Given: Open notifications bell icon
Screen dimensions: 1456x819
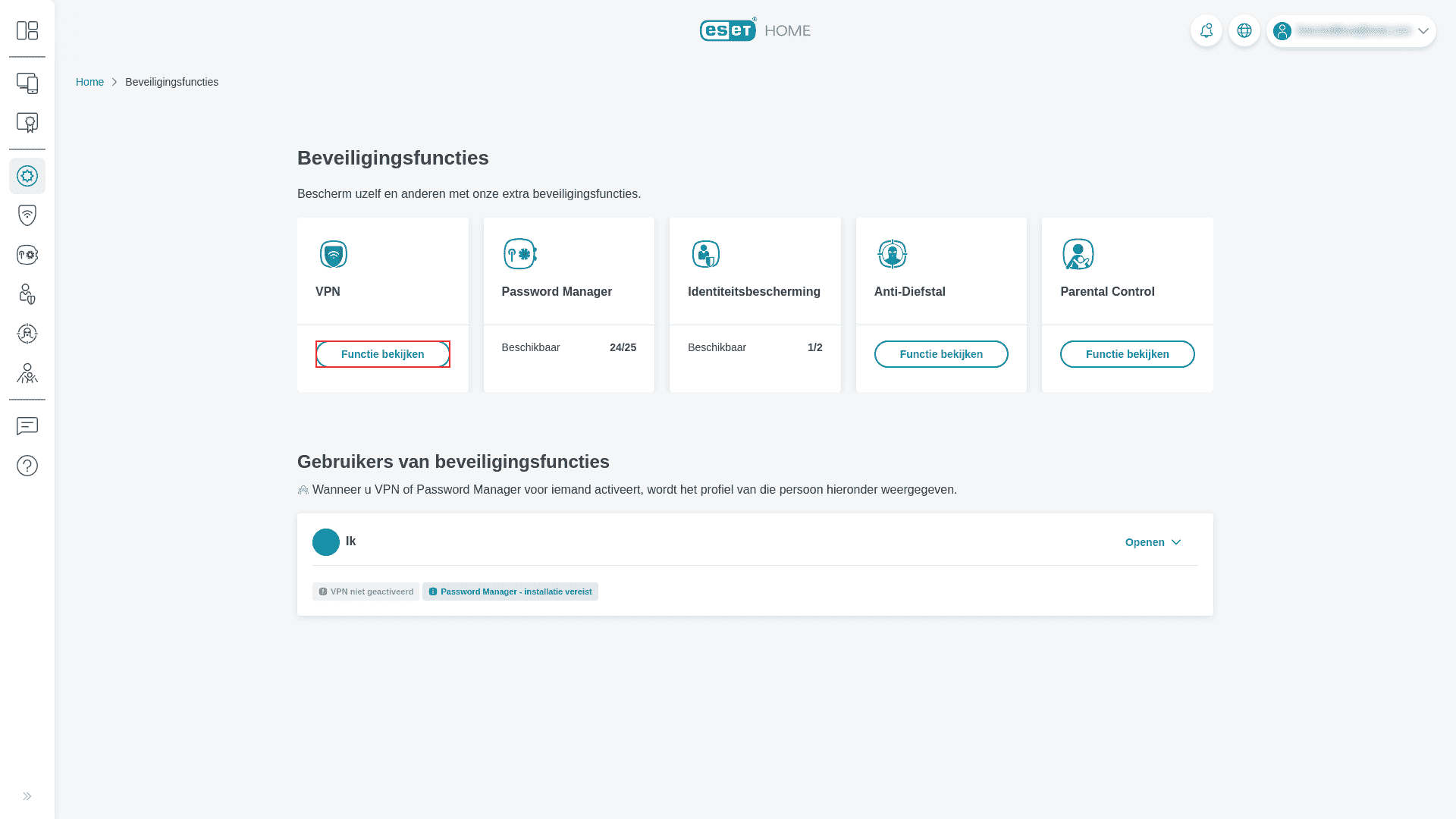Looking at the screenshot, I should pyautogui.click(x=1207, y=31).
